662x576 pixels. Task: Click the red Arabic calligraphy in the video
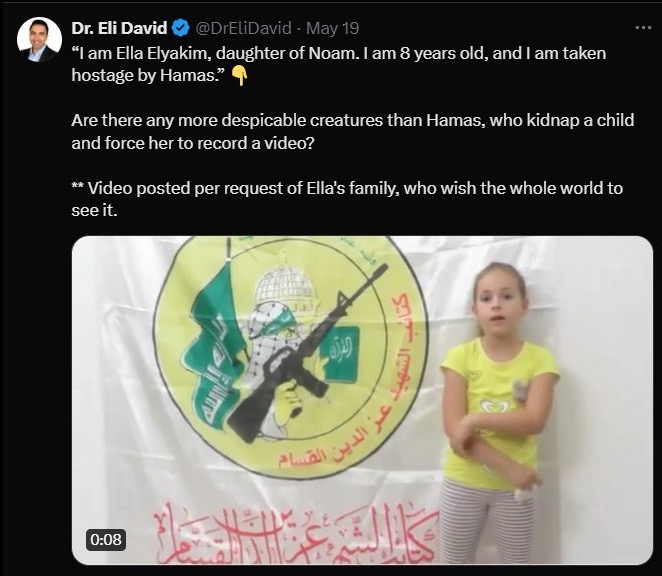tap(296, 533)
